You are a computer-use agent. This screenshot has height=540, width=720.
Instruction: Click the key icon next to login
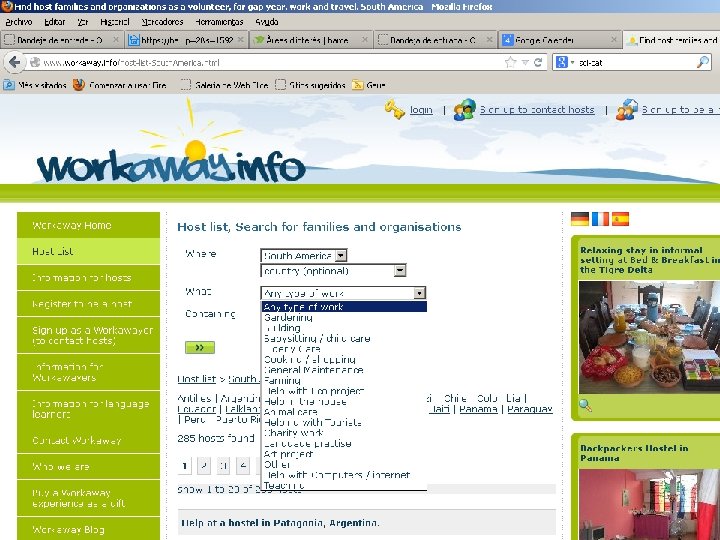(x=394, y=109)
